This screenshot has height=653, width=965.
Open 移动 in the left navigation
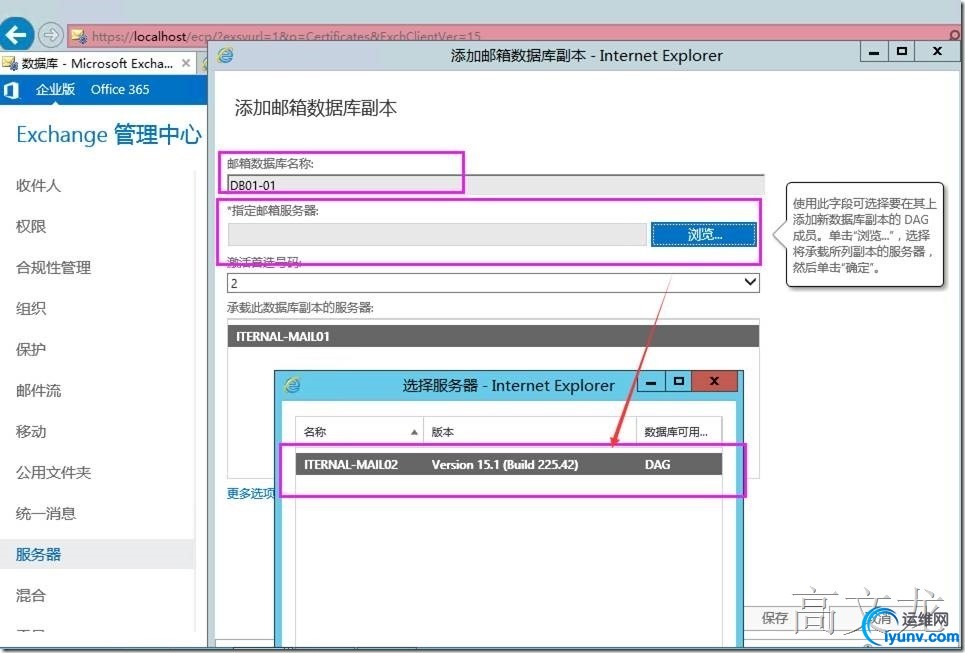coord(31,431)
